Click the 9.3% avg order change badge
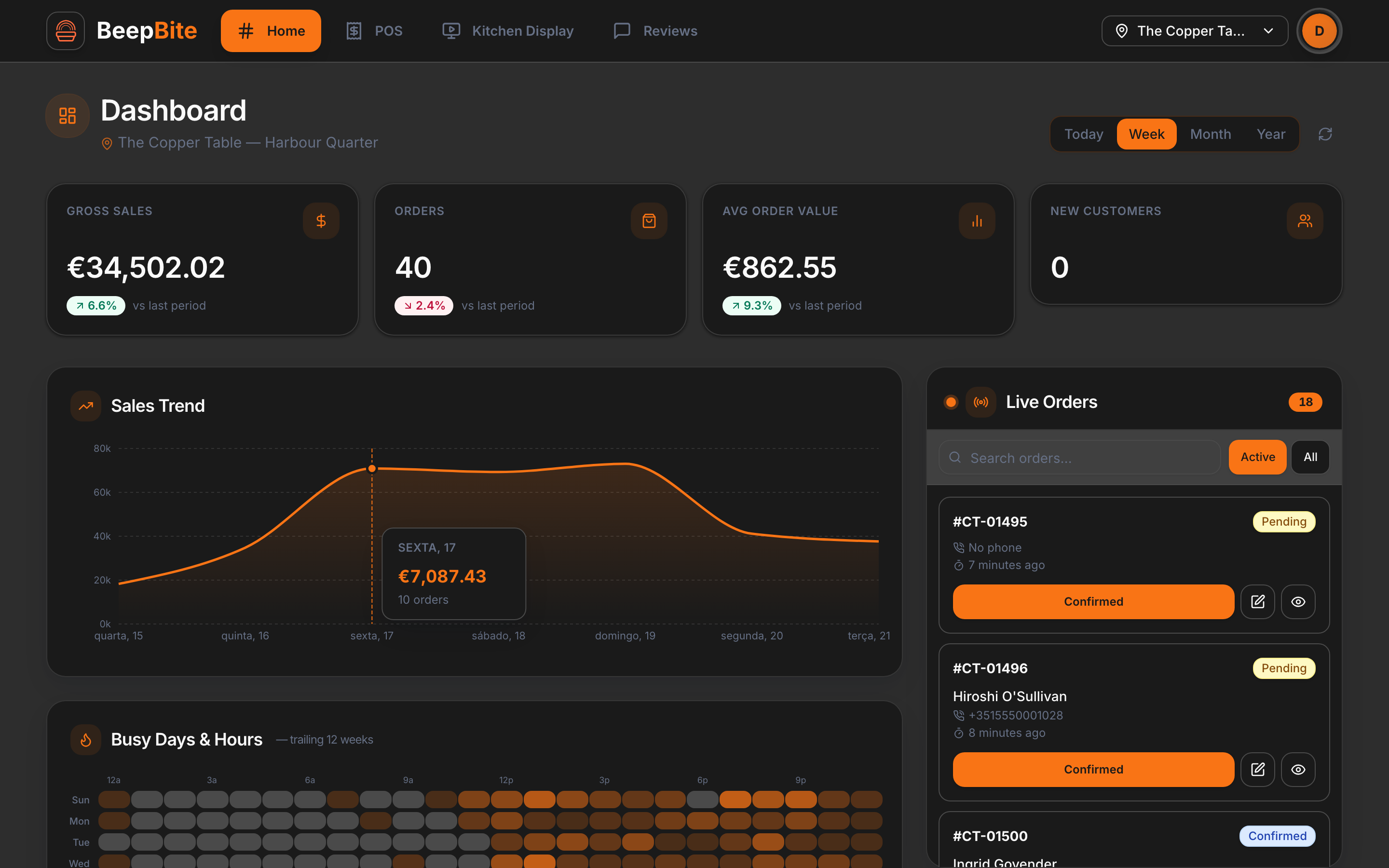 point(751,305)
